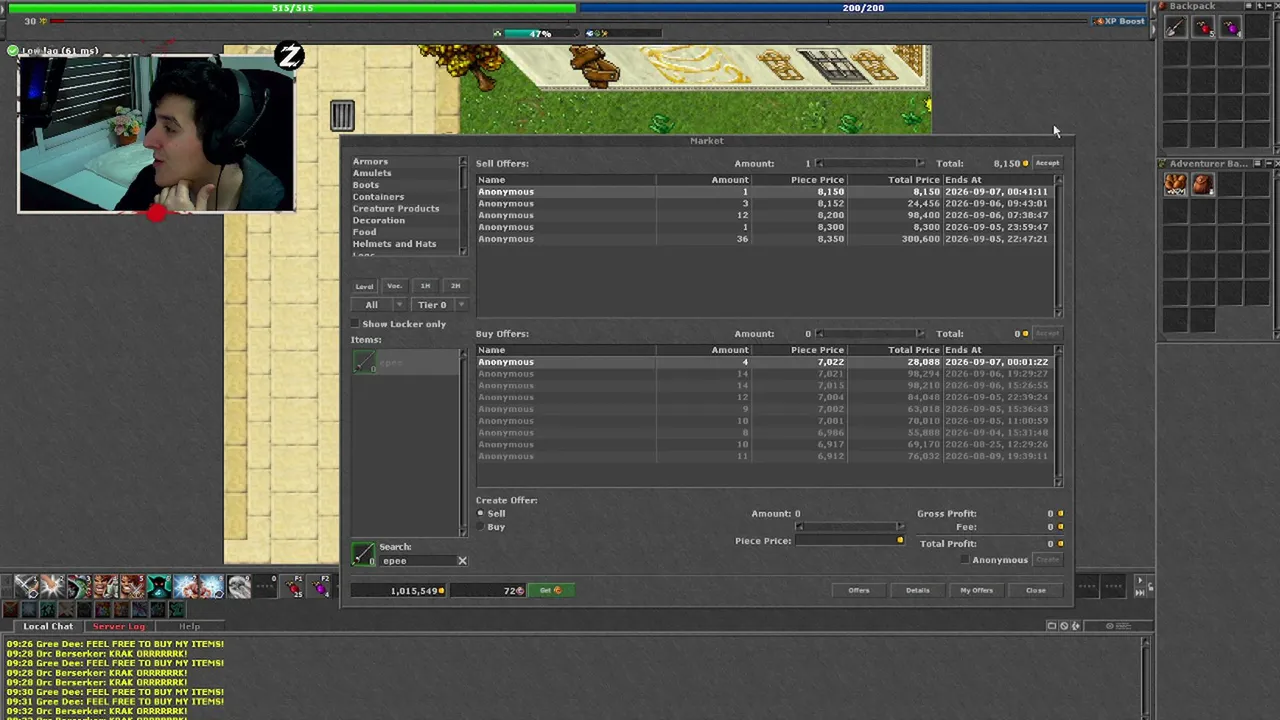Screen dimensions: 1280x720
Task: Get more Tibia Coins
Action: click(x=550, y=590)
